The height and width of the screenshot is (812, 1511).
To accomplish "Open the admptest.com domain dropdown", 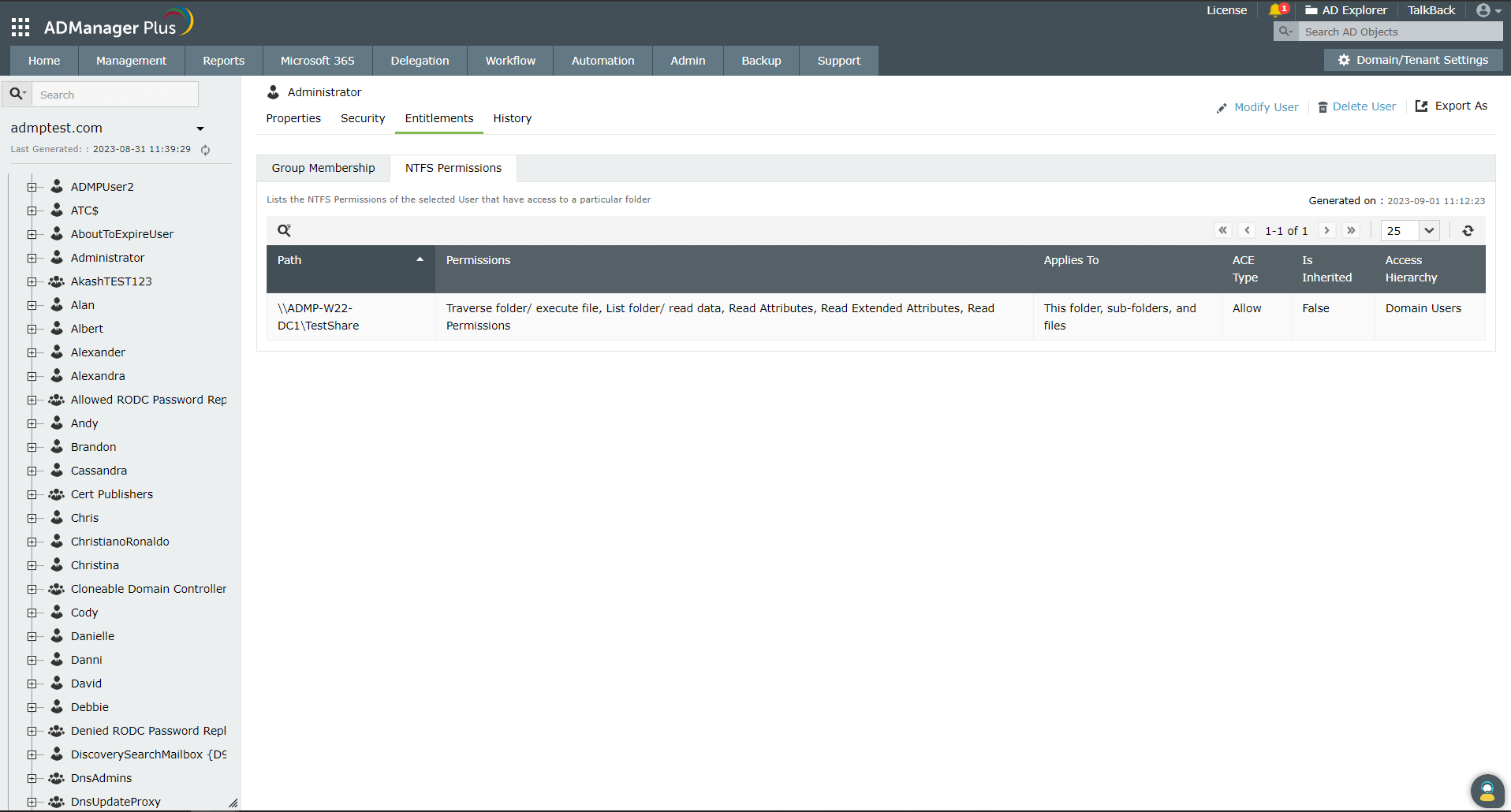I will pos(200,129).
